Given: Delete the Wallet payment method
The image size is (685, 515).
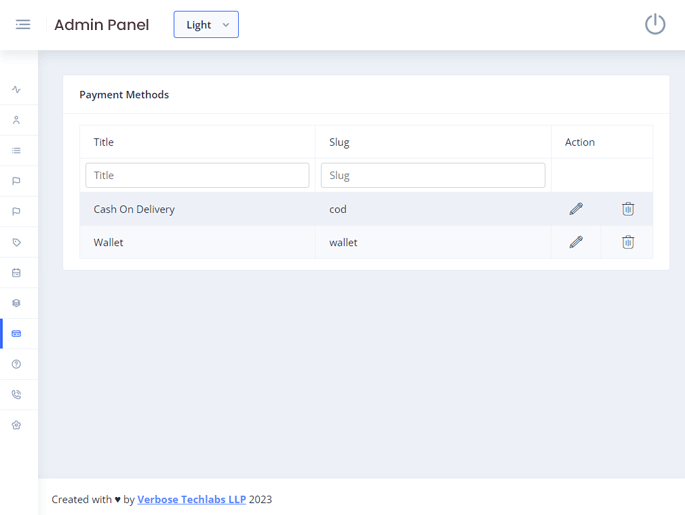Looking at the screenshot, I should pos(628,242).
